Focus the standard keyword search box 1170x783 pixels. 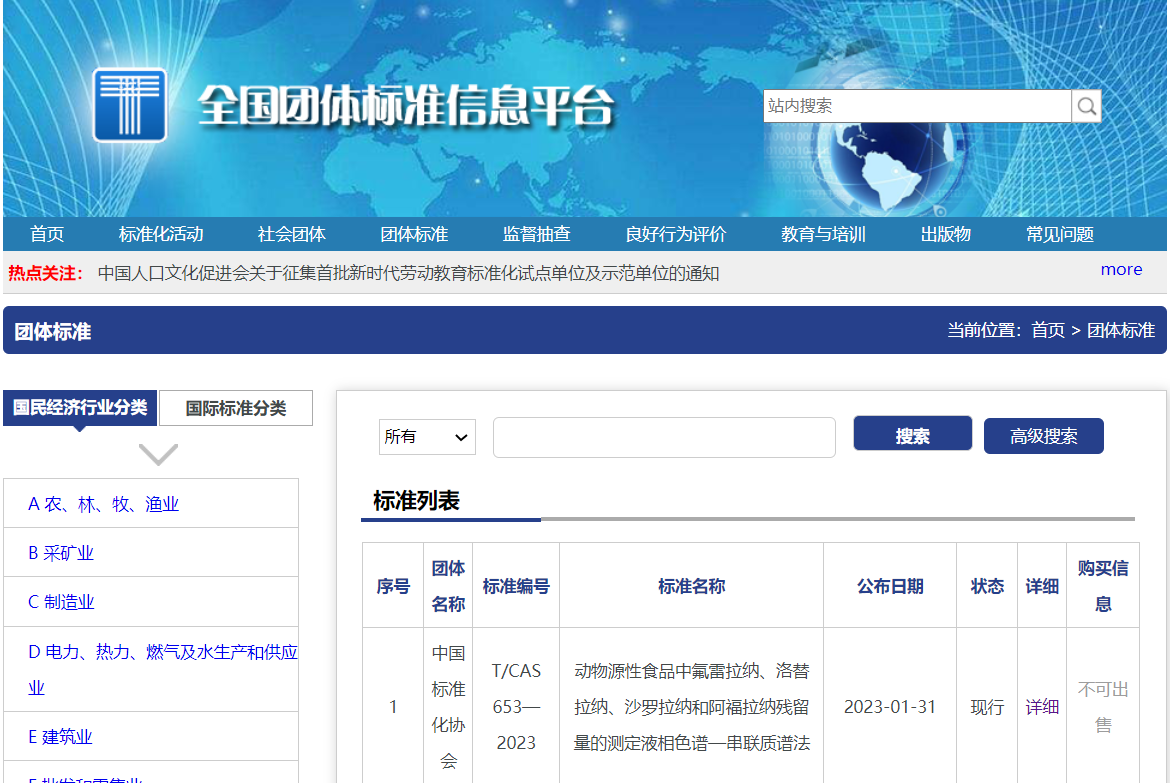(664, 437)
